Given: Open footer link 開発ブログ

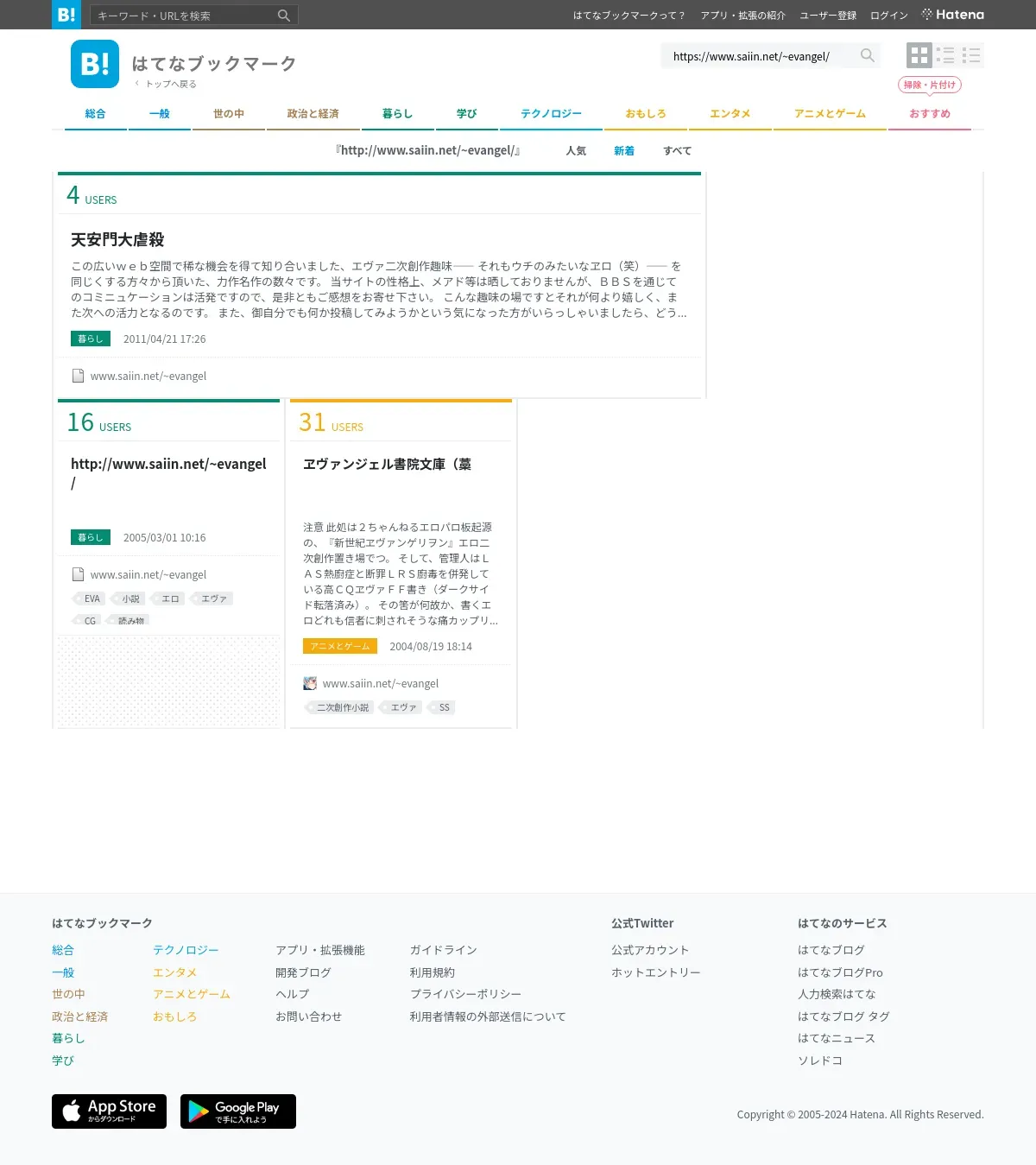Looking at the screenshot, I should coord(303,972).
